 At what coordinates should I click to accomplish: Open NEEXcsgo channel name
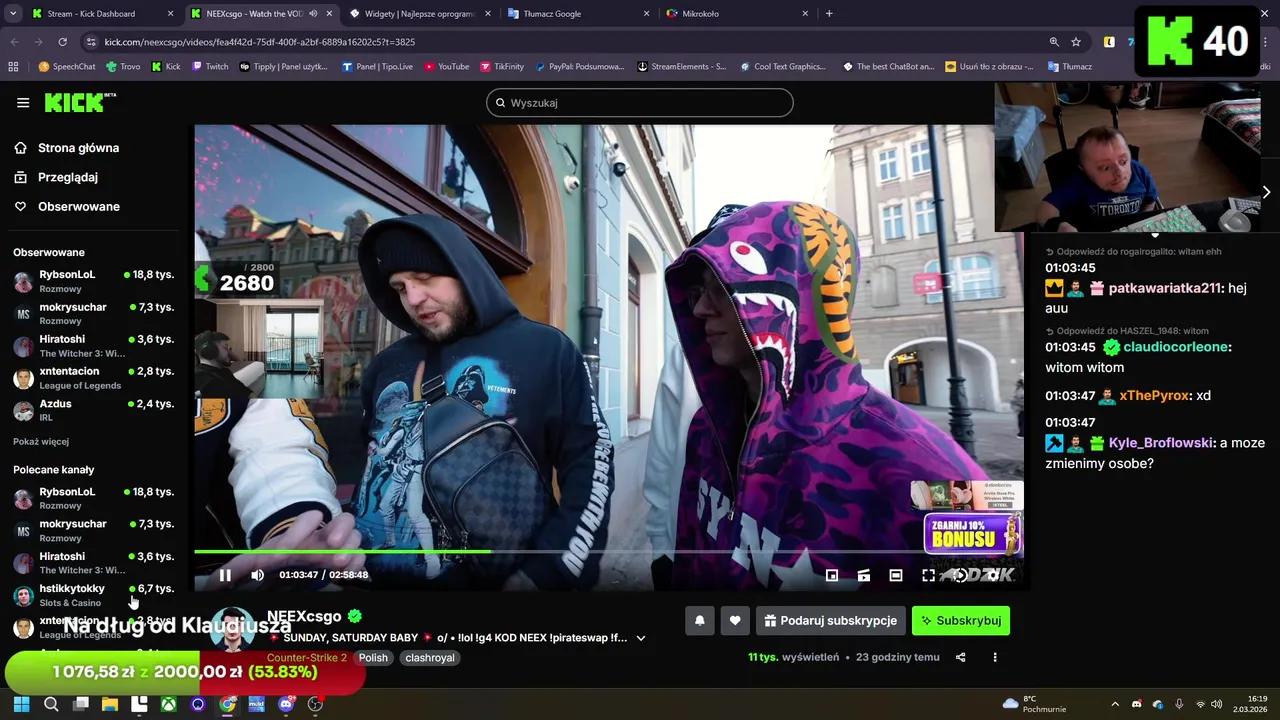coord(304,616)
